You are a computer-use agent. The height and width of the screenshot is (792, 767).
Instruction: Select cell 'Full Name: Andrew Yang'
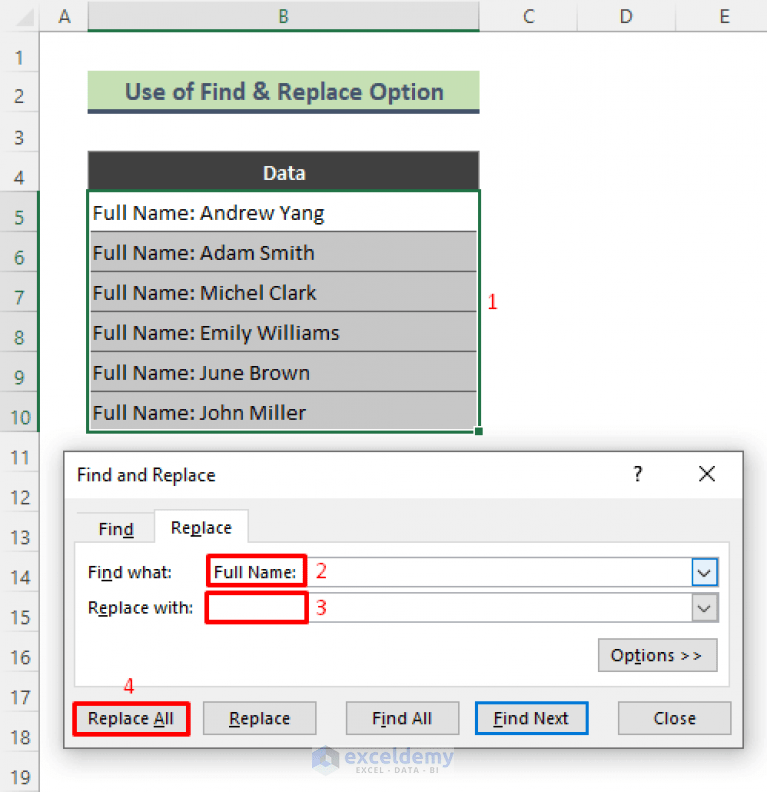click(x=283, y=212)
